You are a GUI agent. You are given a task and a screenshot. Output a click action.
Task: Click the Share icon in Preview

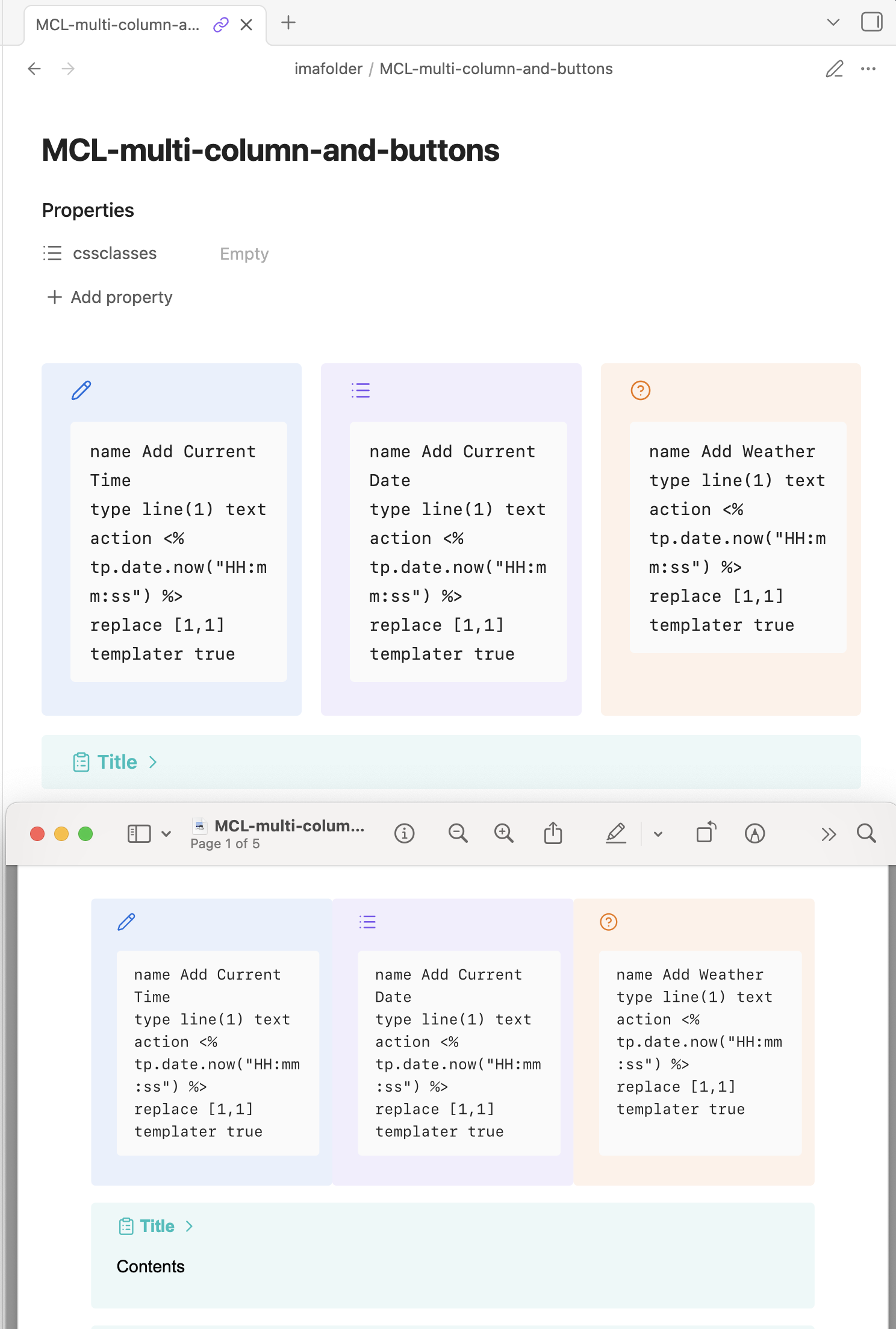pyautogui.click(x=553, y=834)
